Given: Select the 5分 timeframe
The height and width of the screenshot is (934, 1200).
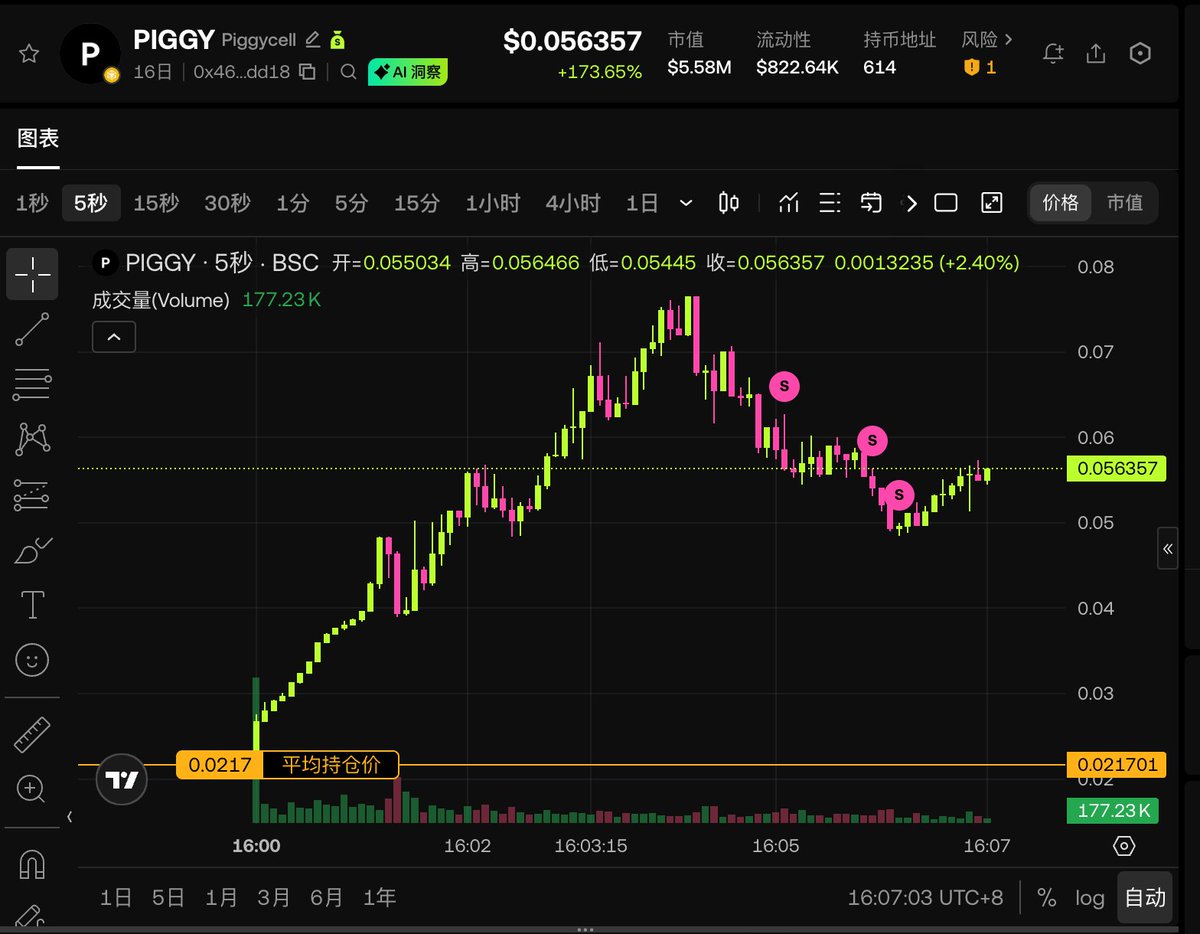Looking at the screenshot, I should click(351, 203).
